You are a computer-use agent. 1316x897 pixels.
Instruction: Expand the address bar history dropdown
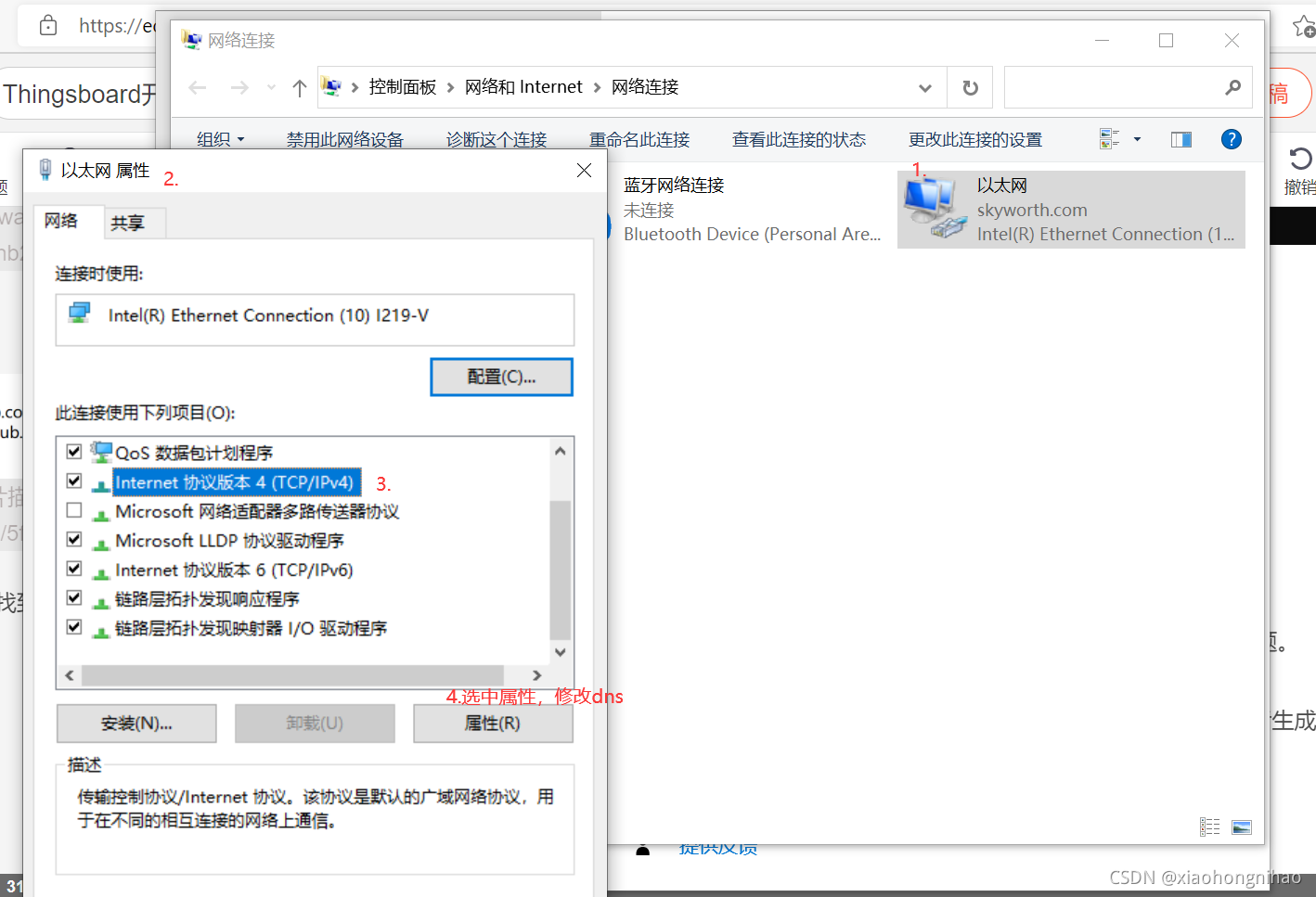pos(924,88)
